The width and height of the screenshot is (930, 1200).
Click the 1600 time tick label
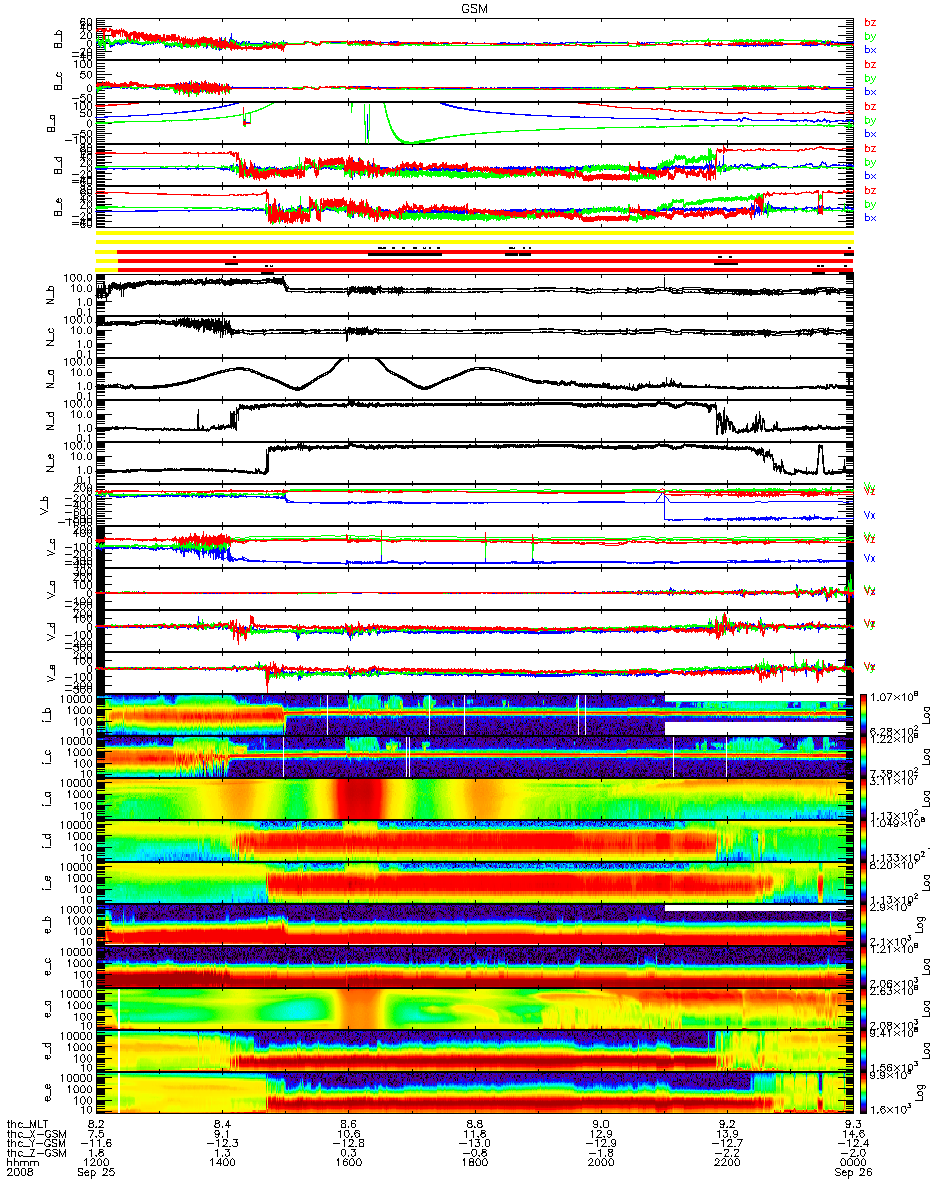(x=349, y=1164)
